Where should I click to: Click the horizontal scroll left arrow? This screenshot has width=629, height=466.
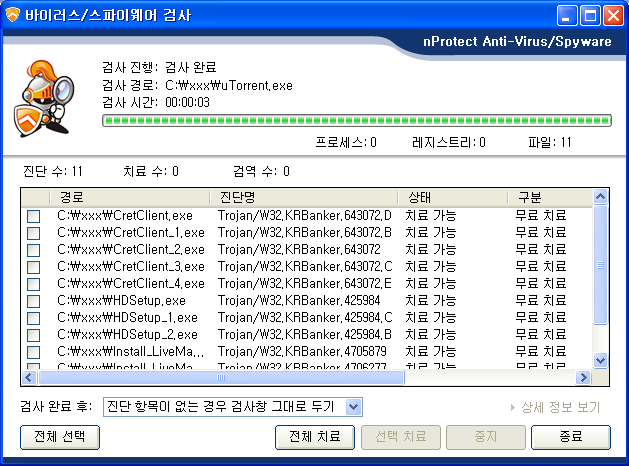click(29, 377)
